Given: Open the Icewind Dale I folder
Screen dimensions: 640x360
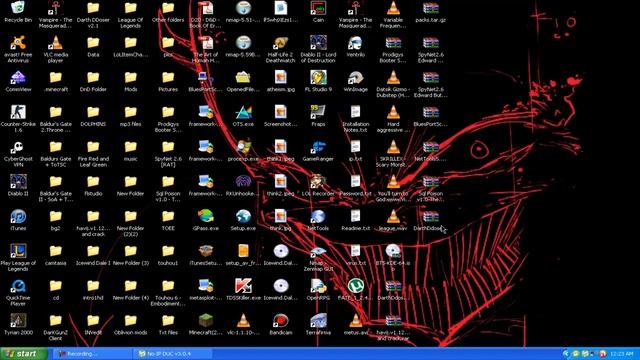Looking at the screenshot, I should coord(93,251).
